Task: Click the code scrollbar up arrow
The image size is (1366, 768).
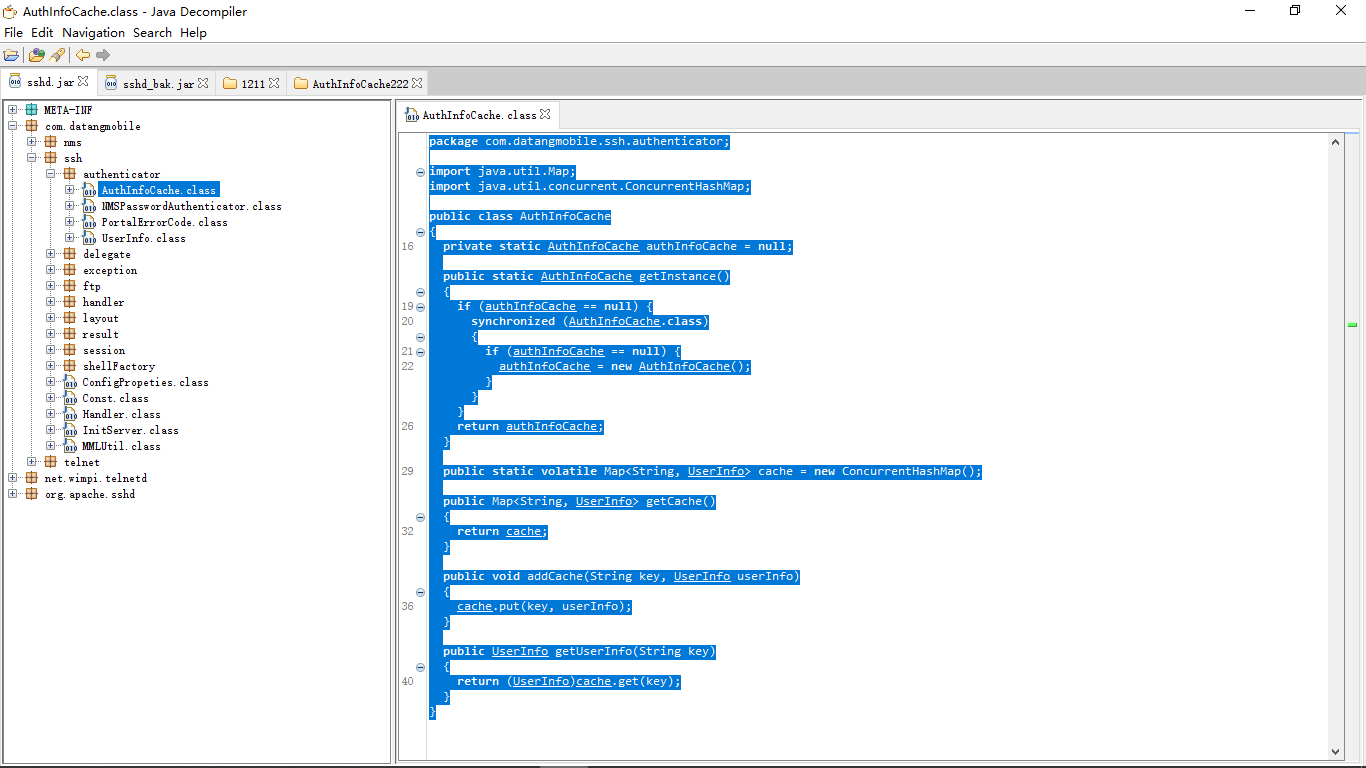Action: point(1336,143)
